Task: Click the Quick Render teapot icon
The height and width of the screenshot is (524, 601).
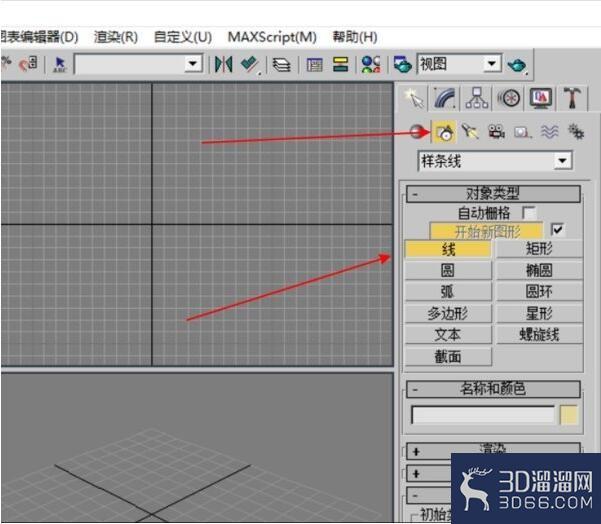Action: coord(517,65)
